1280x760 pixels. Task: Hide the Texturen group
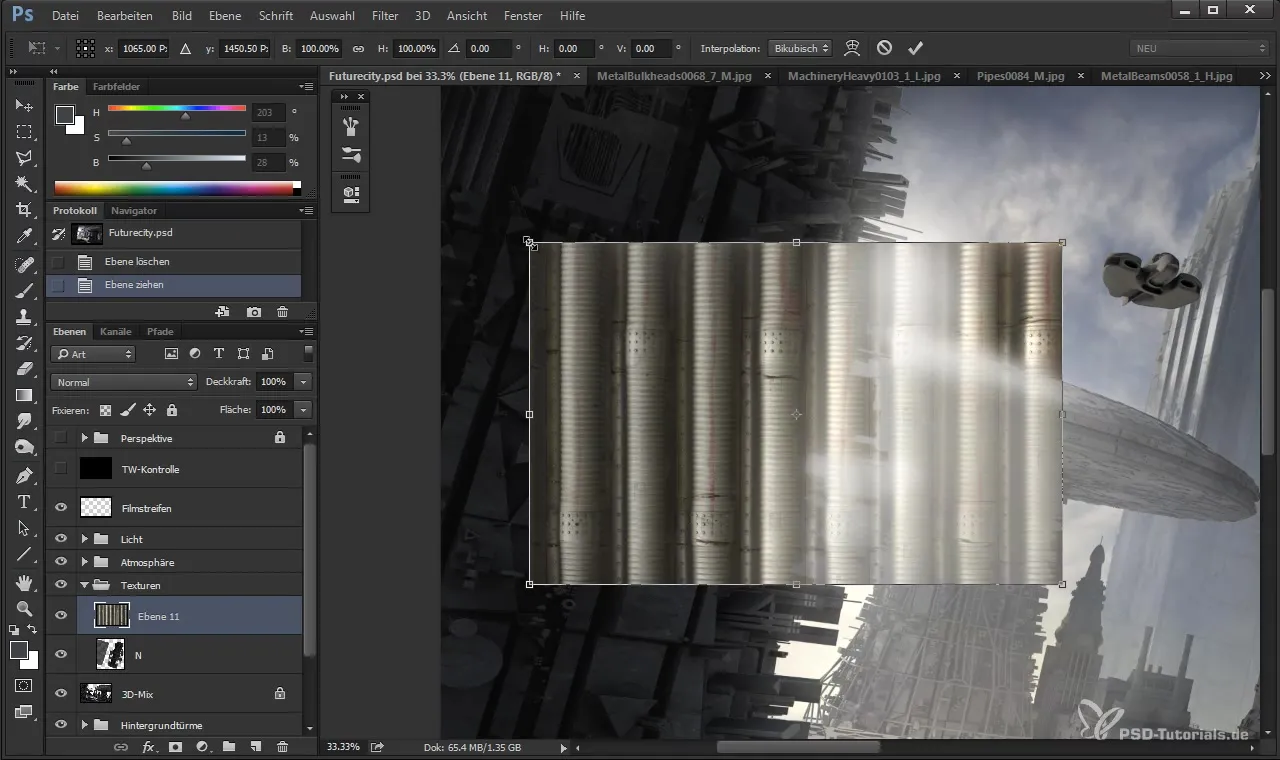point(61,585)
